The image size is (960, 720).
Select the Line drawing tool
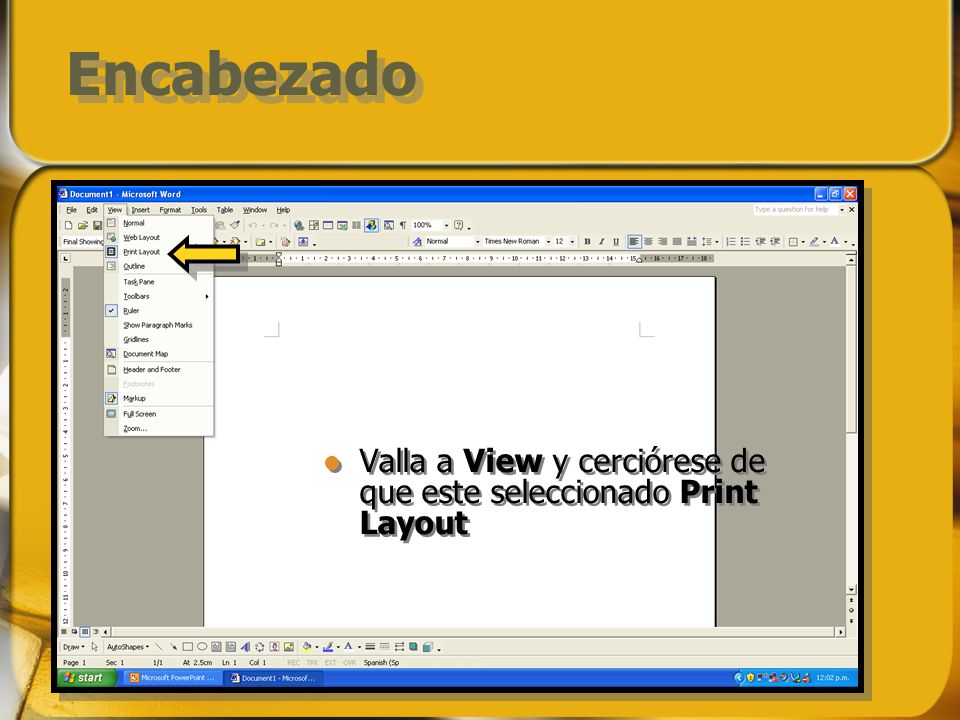click(159, 647)
